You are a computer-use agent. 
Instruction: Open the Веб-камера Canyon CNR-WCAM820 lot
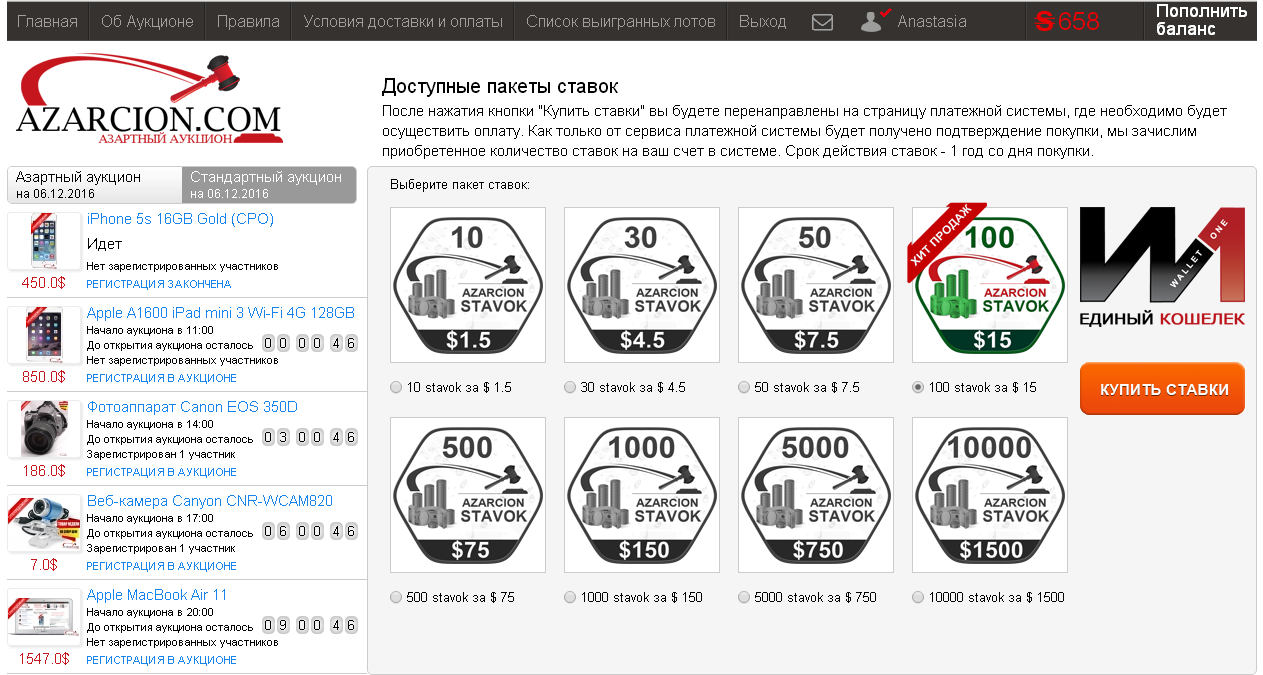click(210, 501)
